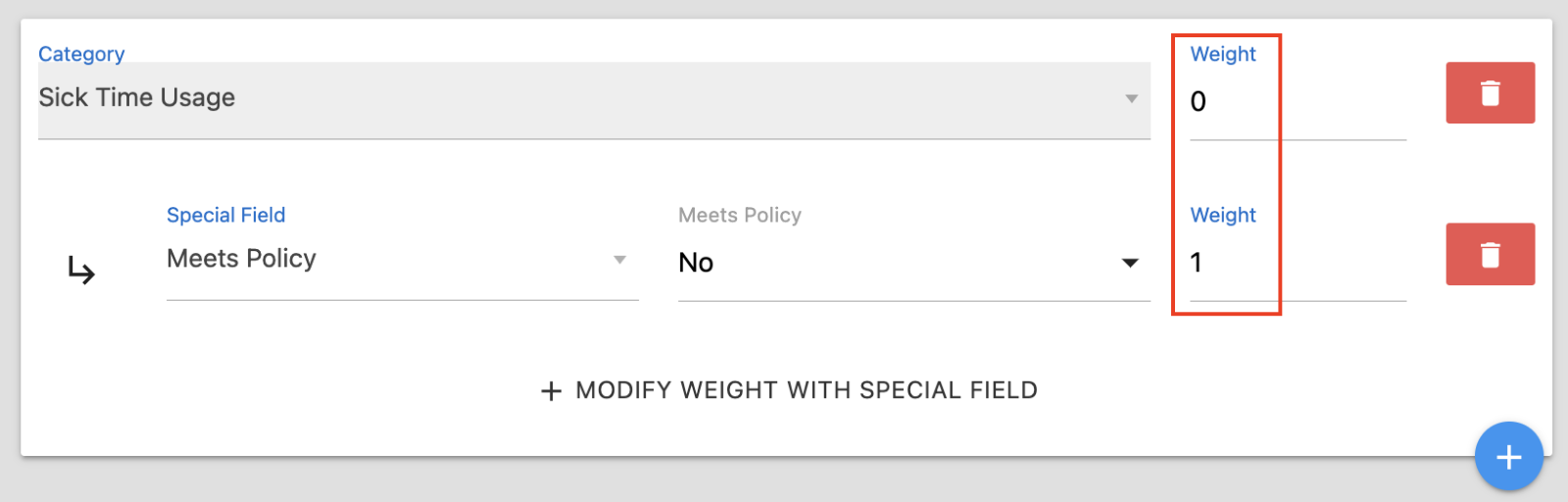Click the special field Weight input showing 1
The width and height of the screenshot is (1568, 502).
1296,263
